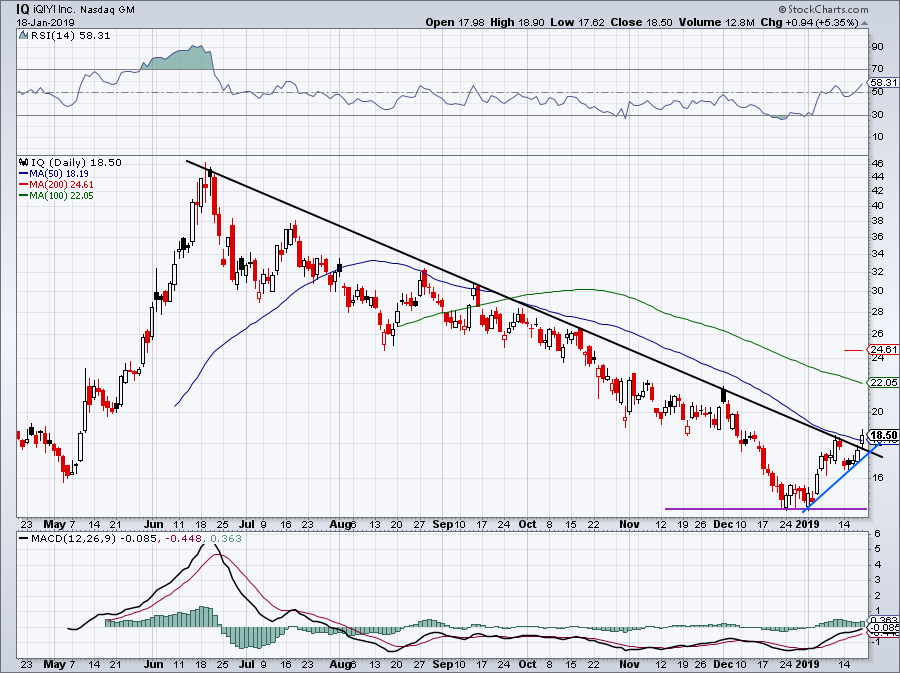Click the 58.31 RSI value tag on right axis
This screenshot has width=900, height=673.
click(x=883, y=83)
